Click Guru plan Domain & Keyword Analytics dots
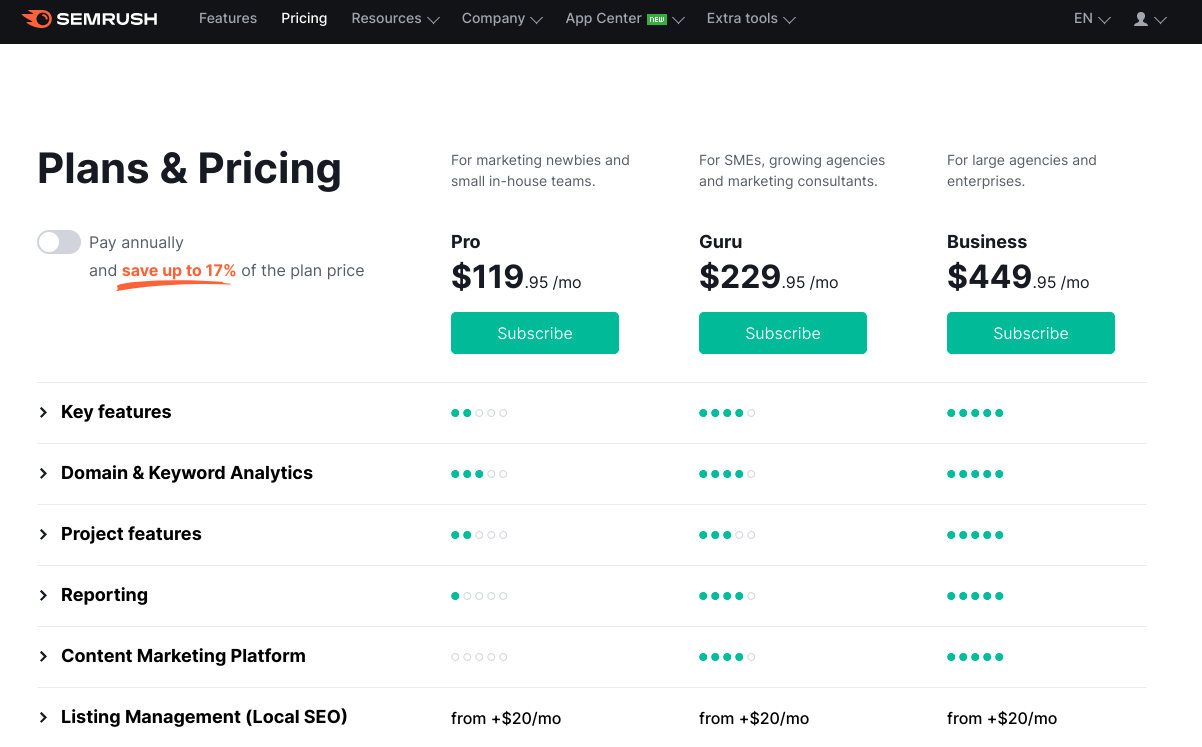1202x747 pixels. (x=727, y=474)
